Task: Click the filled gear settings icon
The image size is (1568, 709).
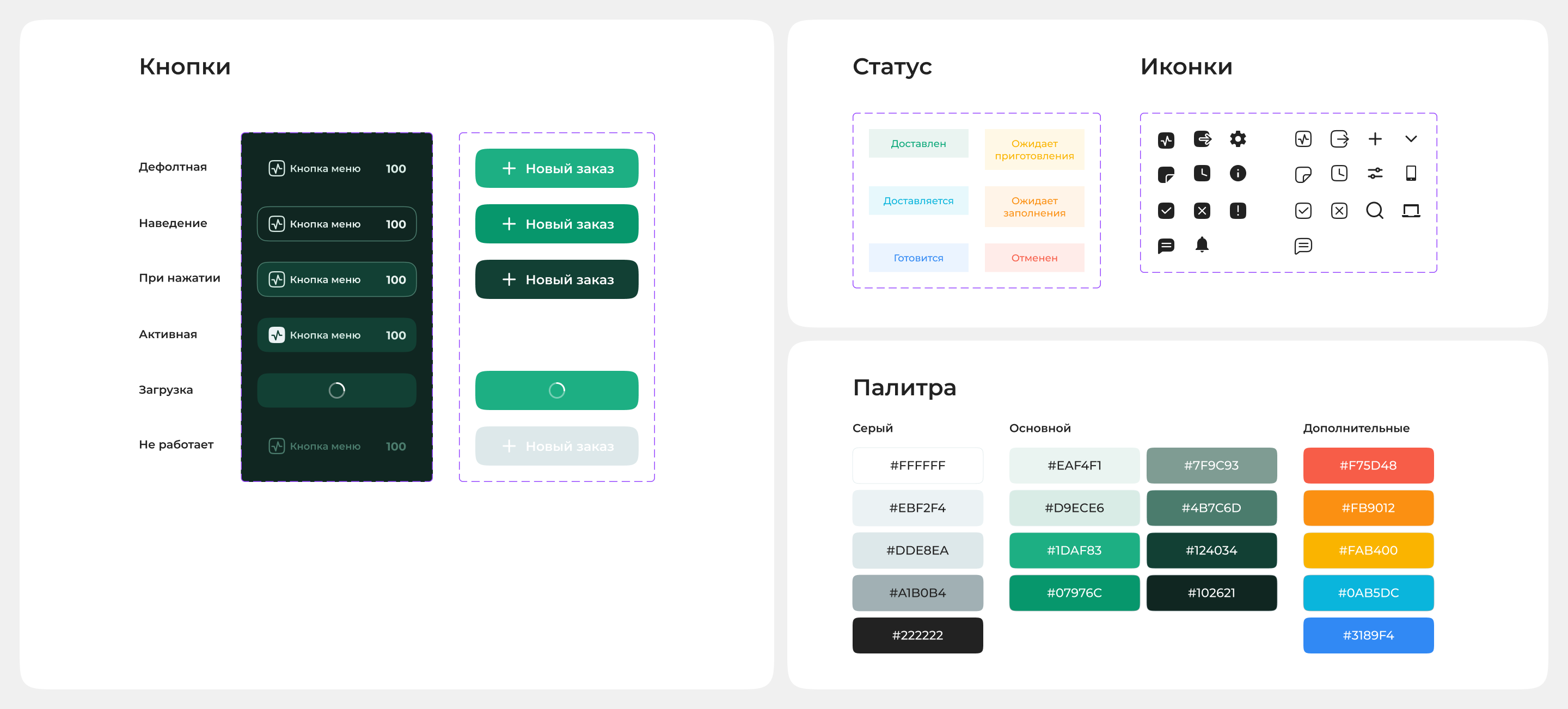Action: tap(1238, 139)
